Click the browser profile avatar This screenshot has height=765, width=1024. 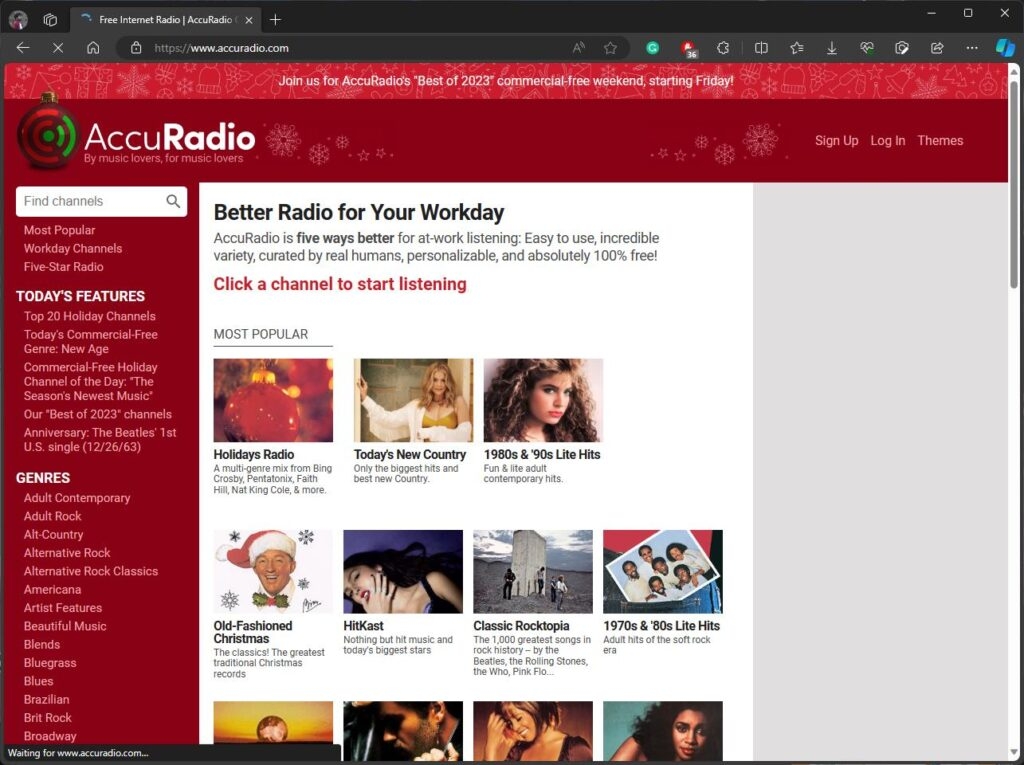[x=18, y=20]
